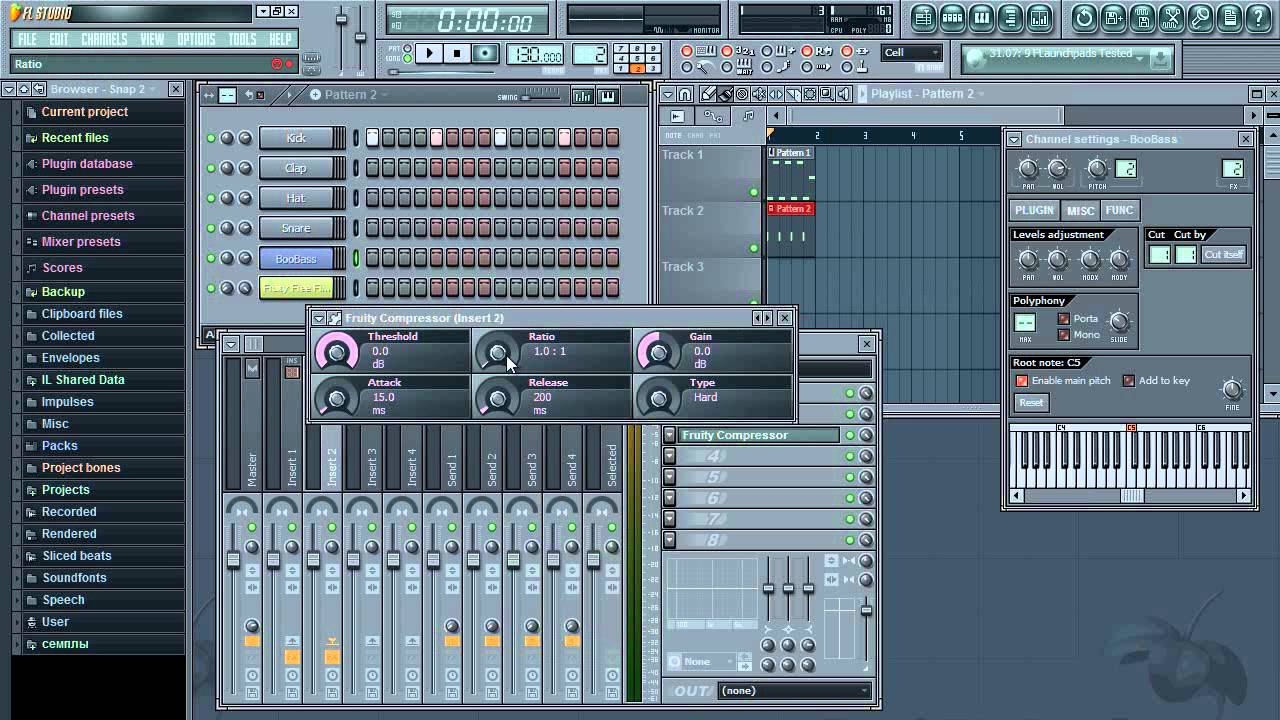Click the help question mark icon
Image resolution: width=1280 pixels, height=720 pixels.
tap(1258, 18)
